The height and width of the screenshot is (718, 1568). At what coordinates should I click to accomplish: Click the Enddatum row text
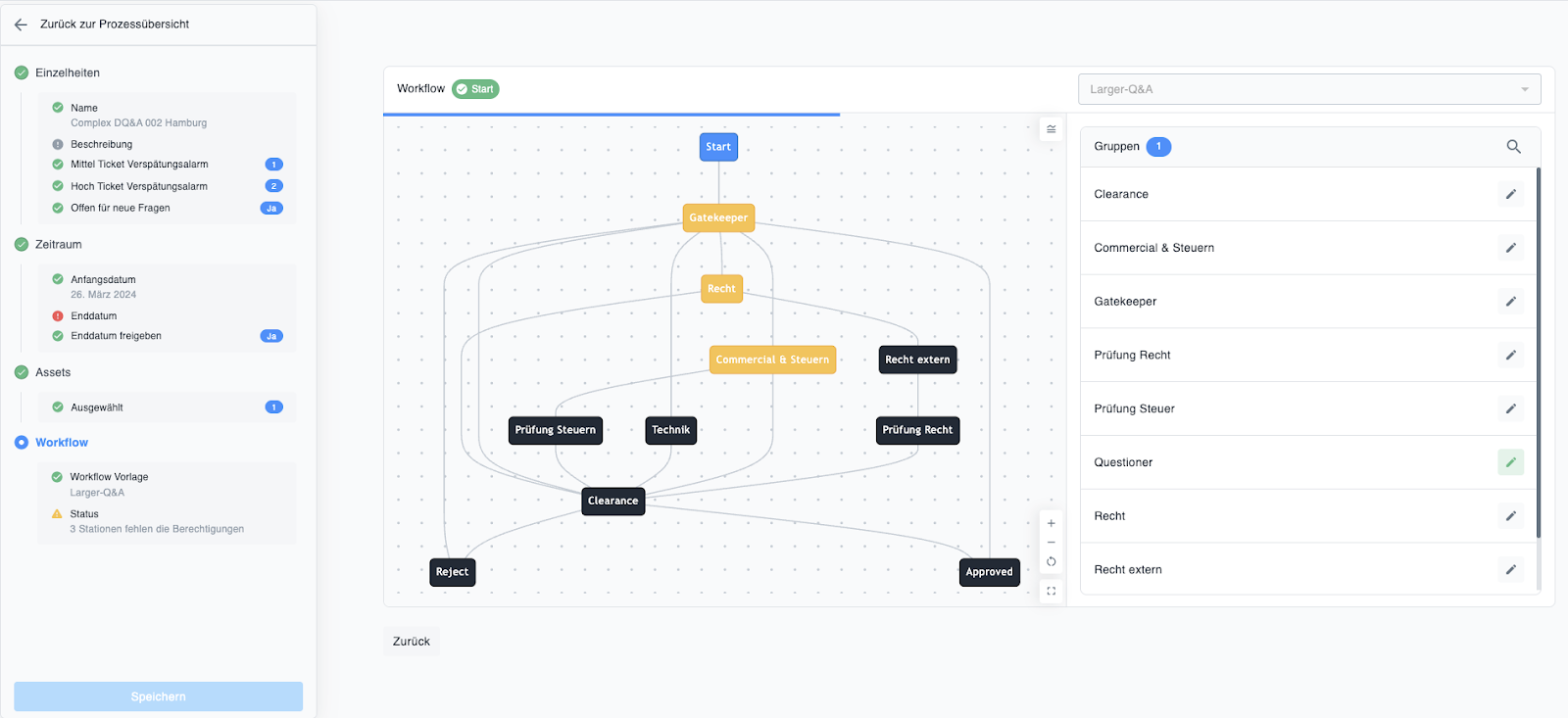94,316
